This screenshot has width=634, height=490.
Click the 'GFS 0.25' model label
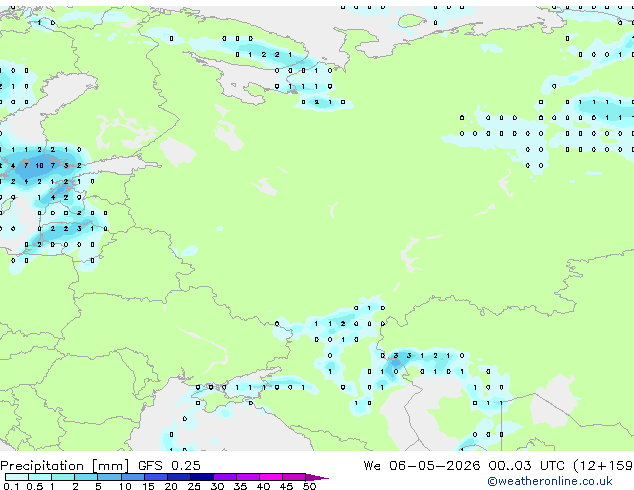(x=169, y=466)
